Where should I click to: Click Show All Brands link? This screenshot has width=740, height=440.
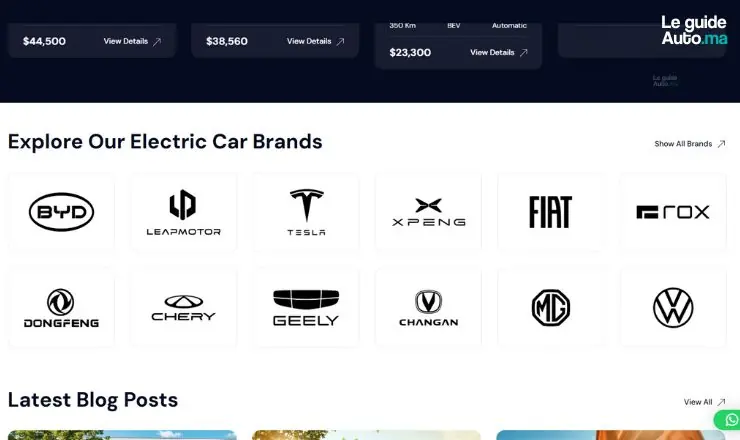click(690, 144)
